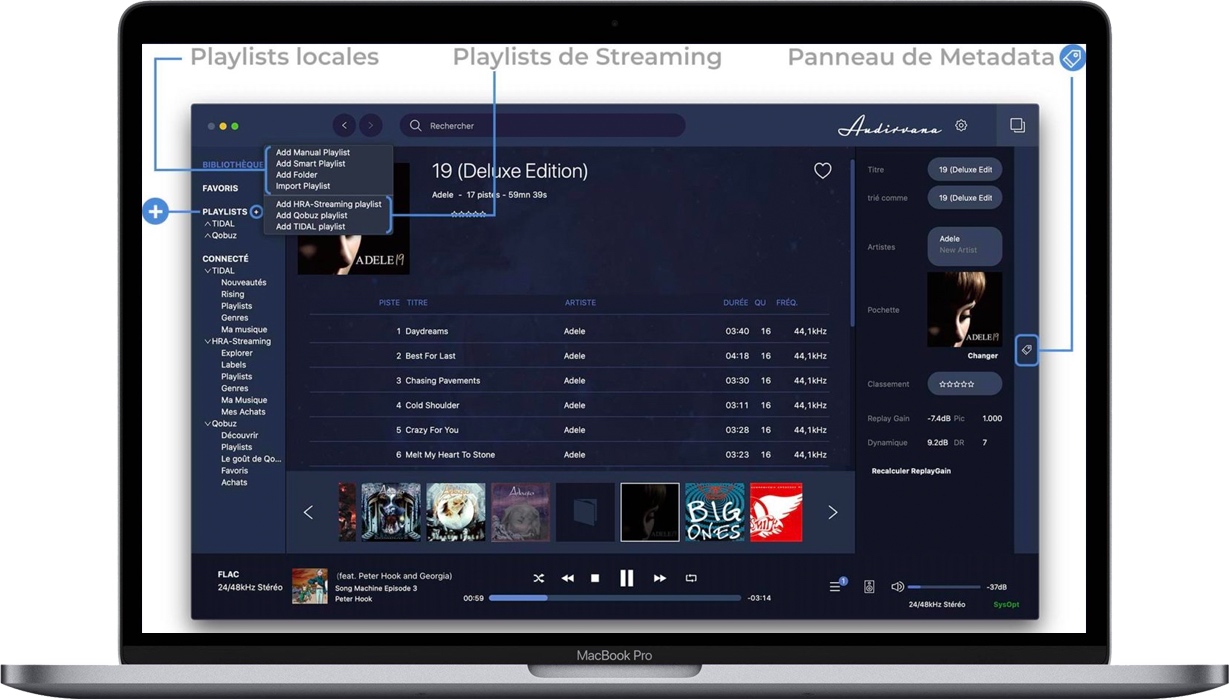The width and height of the screenshot is (1230, 700).
Task: Add album to favorites with heart icon
Action: tap(822, 171)
